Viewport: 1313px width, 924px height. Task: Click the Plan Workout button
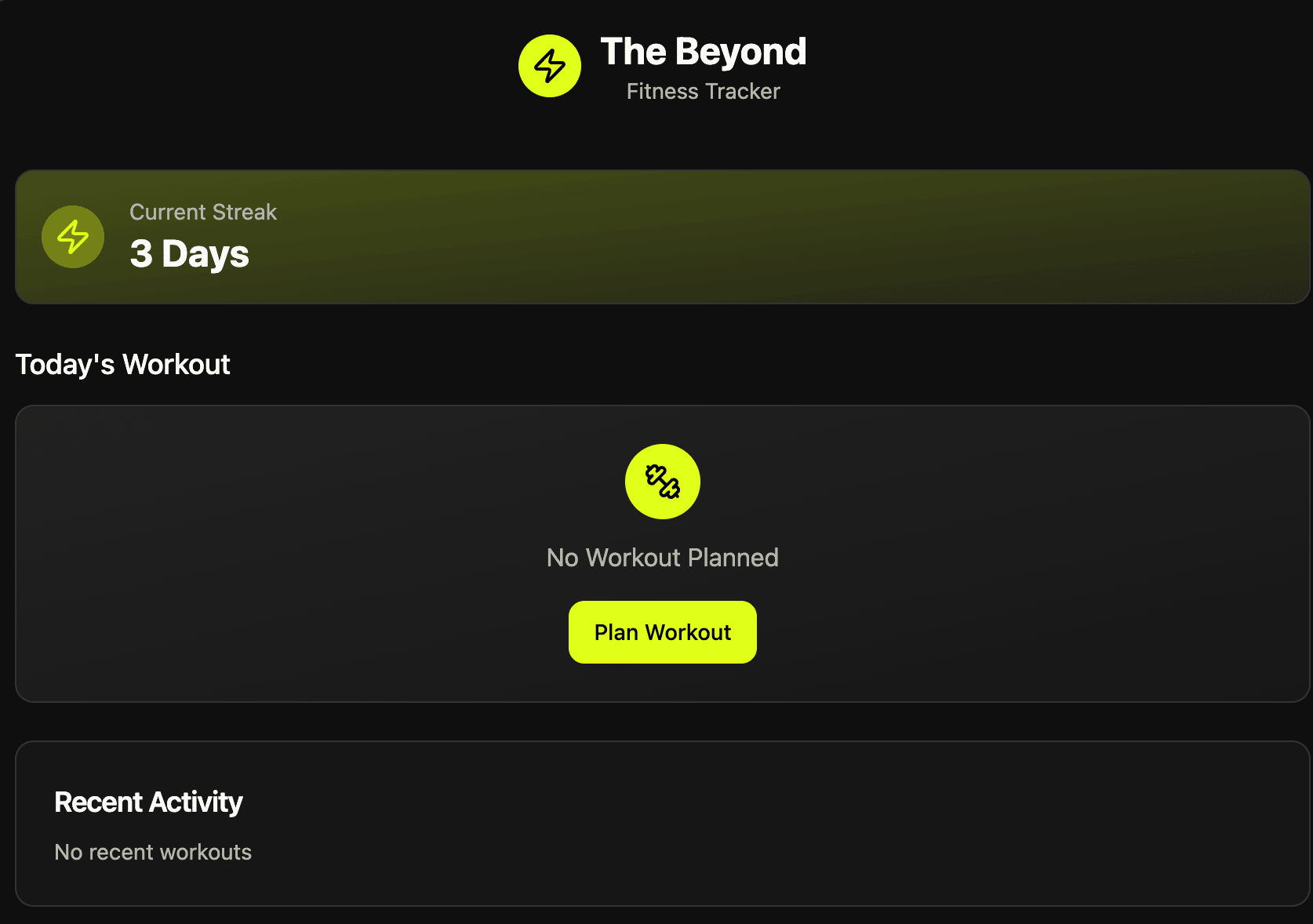point(663,632)
